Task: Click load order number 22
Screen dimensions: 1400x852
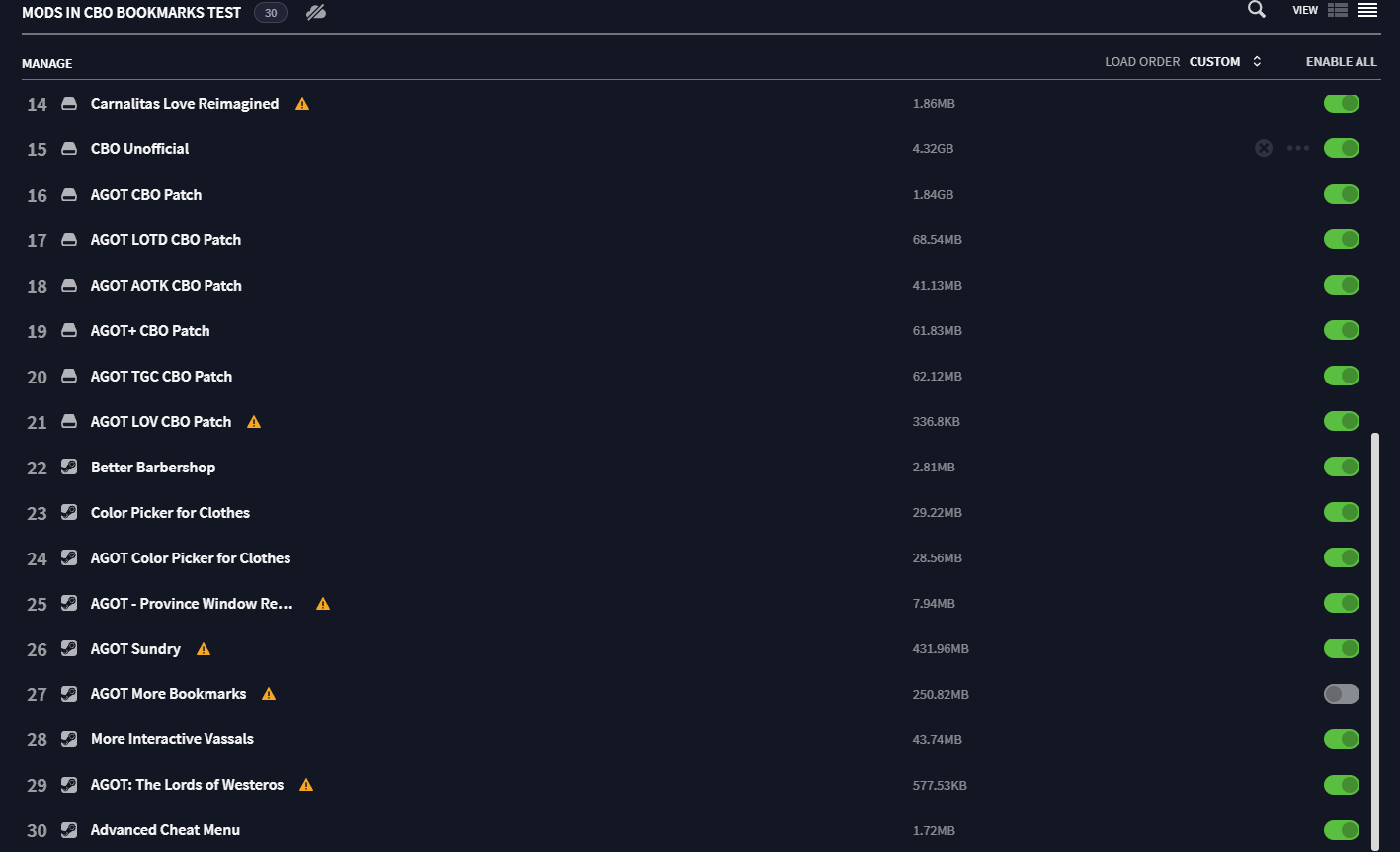Action: 37,469
